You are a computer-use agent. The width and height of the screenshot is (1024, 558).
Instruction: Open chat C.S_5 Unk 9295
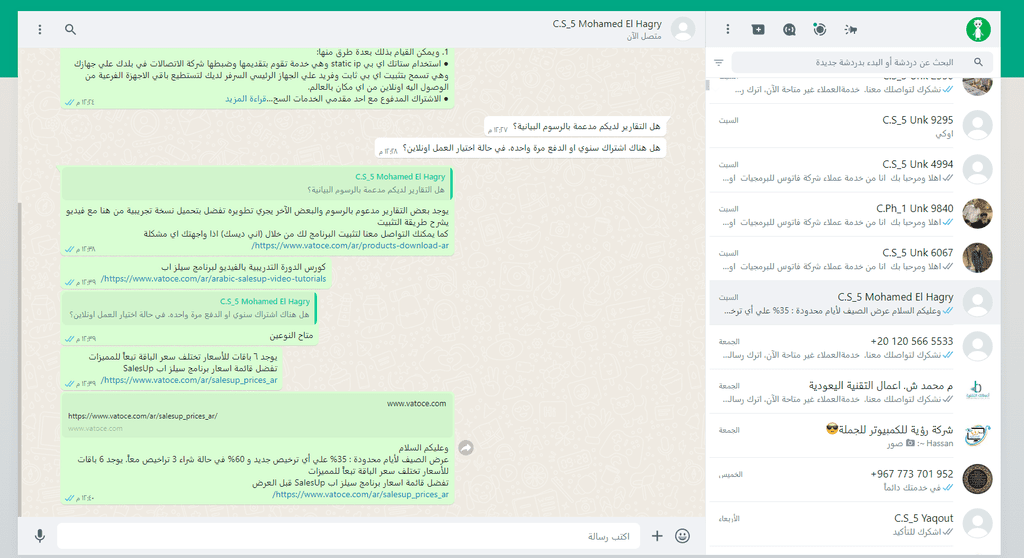point(854,125)
